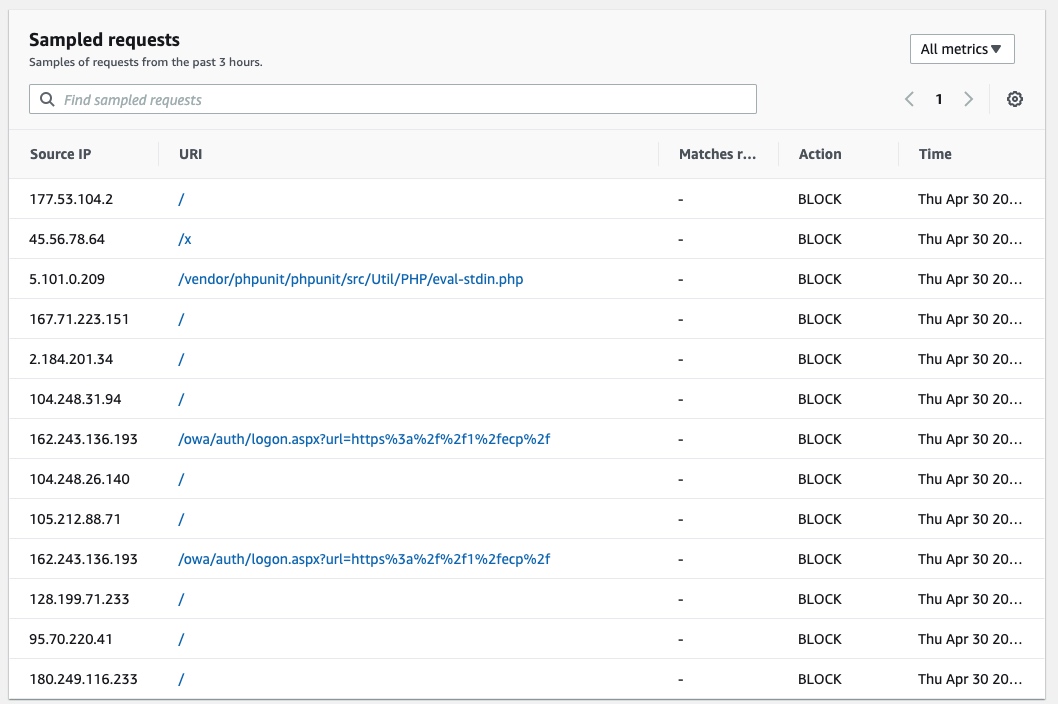Screen dimensions: 1058x704
Task: Open the URI link for 167.71.223.151
Action: point(181,319)
